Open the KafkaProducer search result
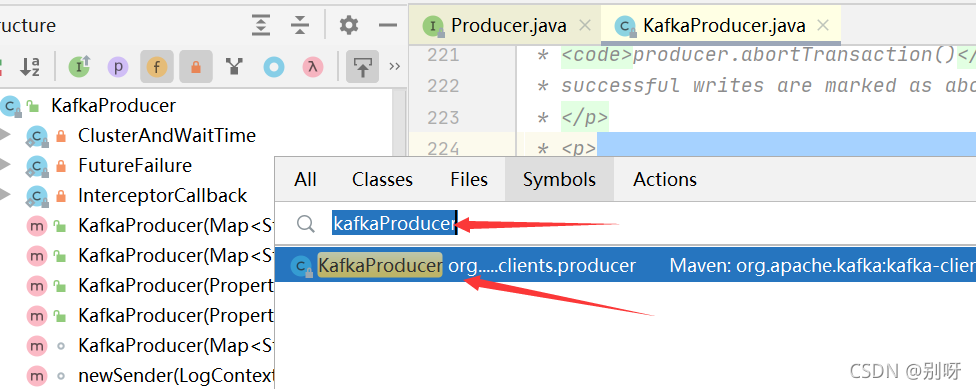 (x=625, y=266)
